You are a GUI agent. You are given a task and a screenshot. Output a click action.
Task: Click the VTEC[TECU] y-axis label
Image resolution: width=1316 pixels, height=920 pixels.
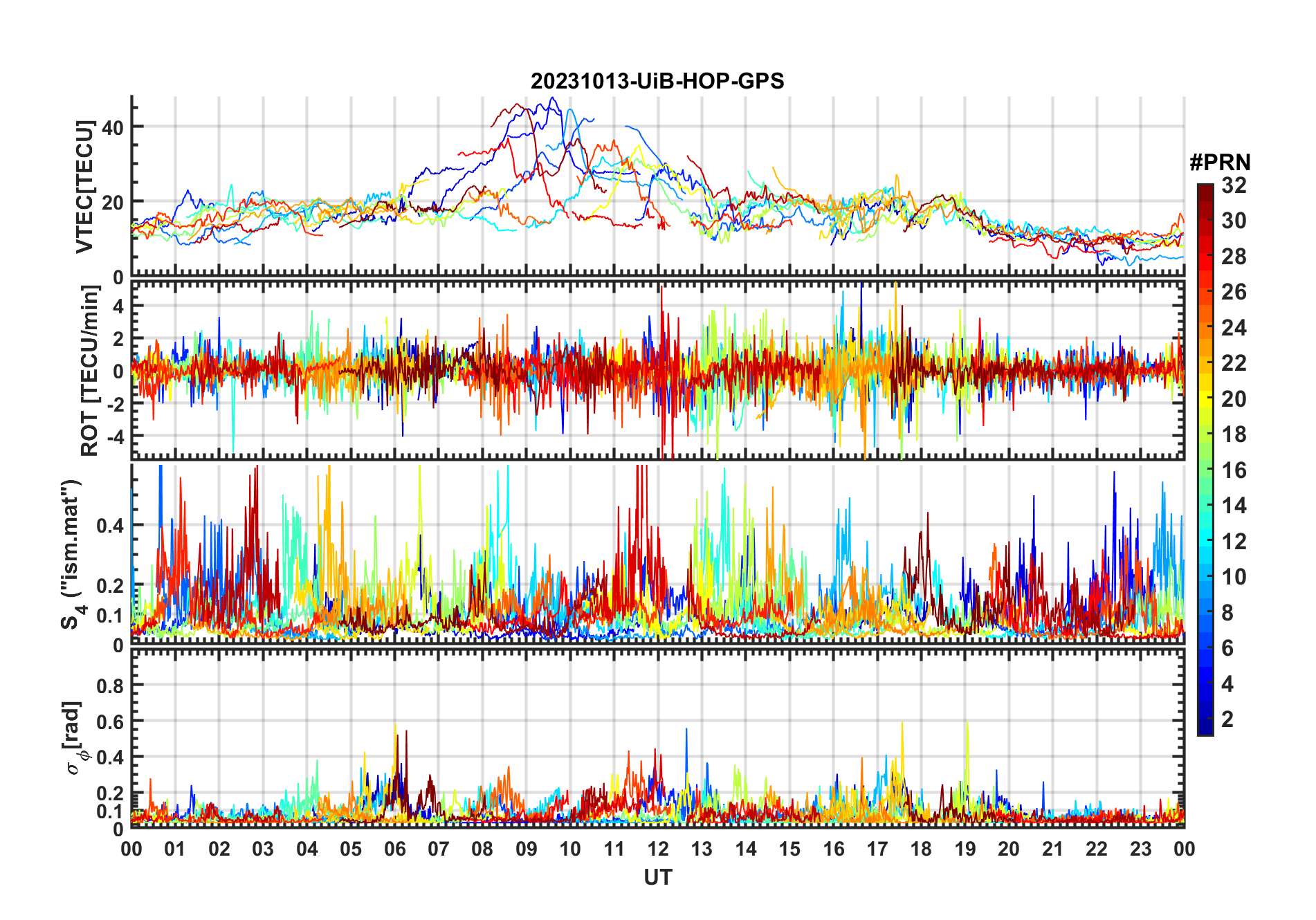84,187
